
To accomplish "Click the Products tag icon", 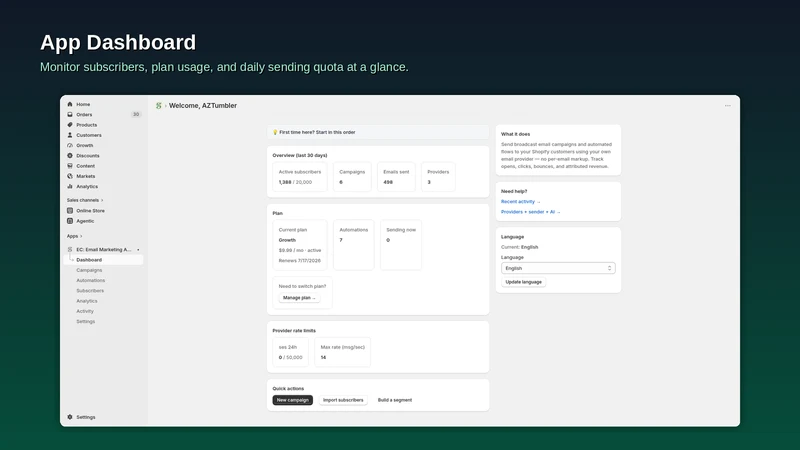I will click(70, 124).
